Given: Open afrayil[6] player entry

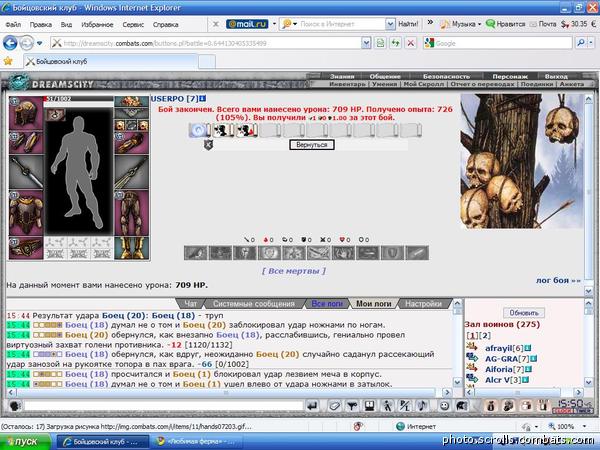Looking at the screenshot, I should click(504, 348).
